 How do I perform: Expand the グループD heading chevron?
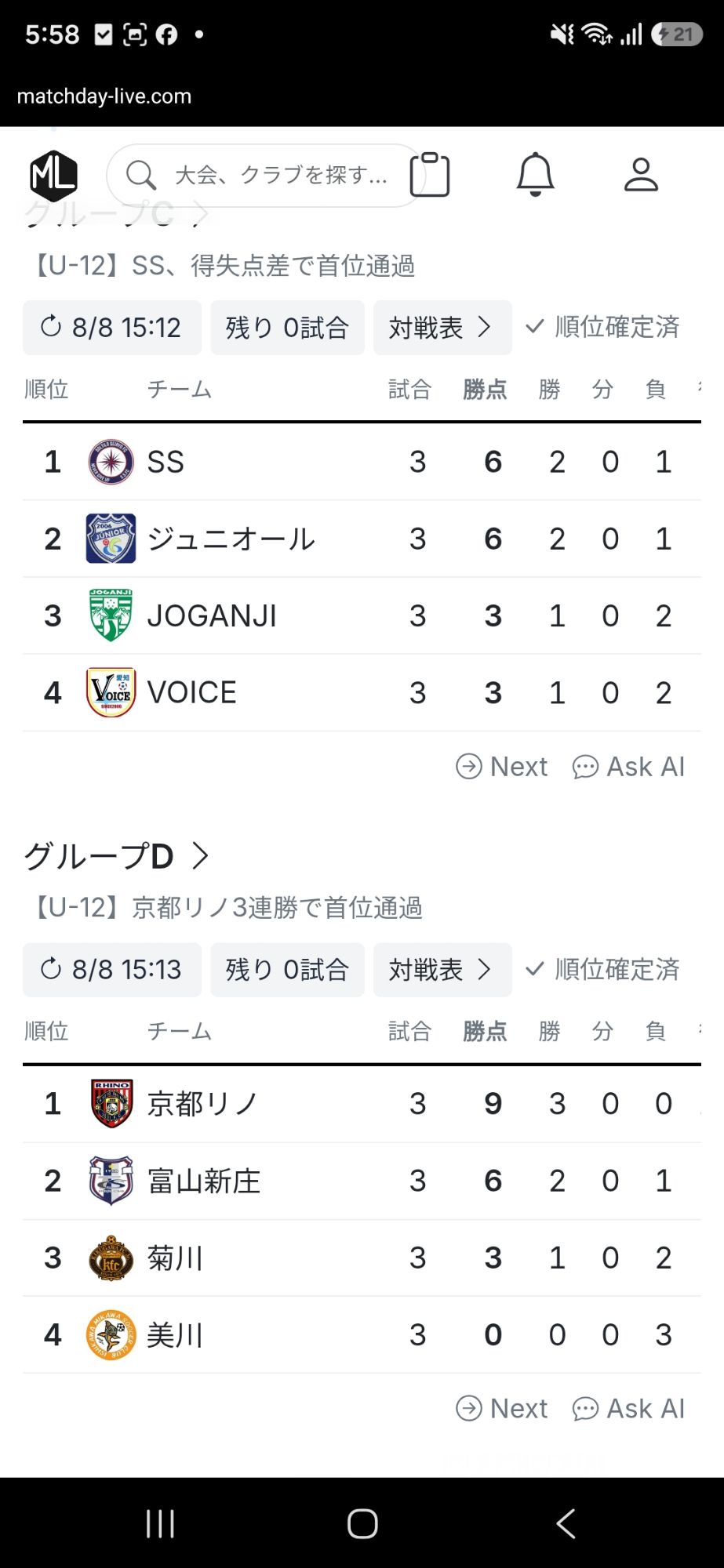pos(201,856)
